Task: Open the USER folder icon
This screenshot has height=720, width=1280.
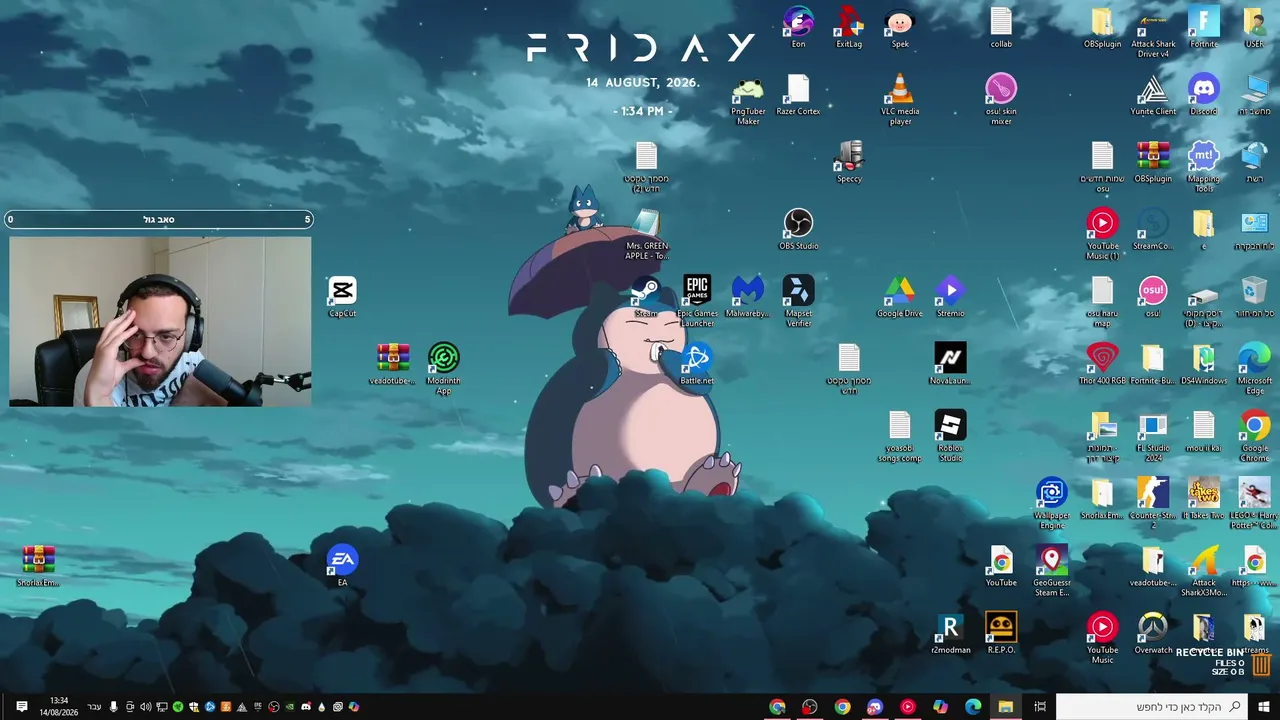Action: tap(1254, 28)
